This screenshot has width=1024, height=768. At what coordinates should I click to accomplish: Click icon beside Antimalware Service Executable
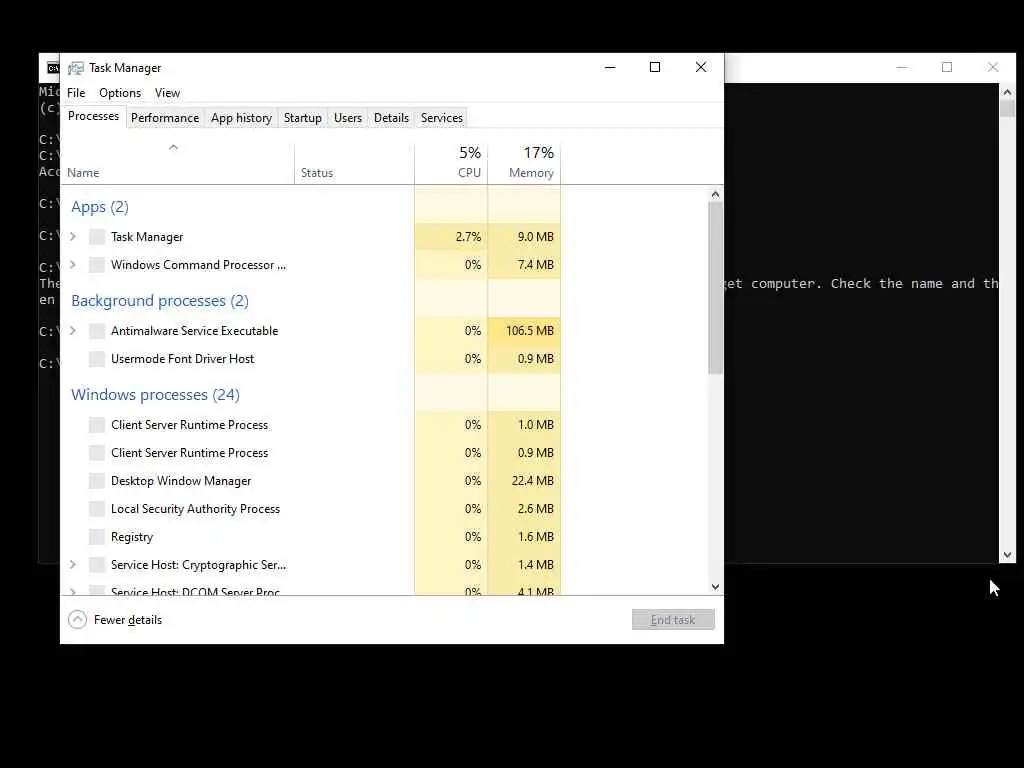(97, 331)
